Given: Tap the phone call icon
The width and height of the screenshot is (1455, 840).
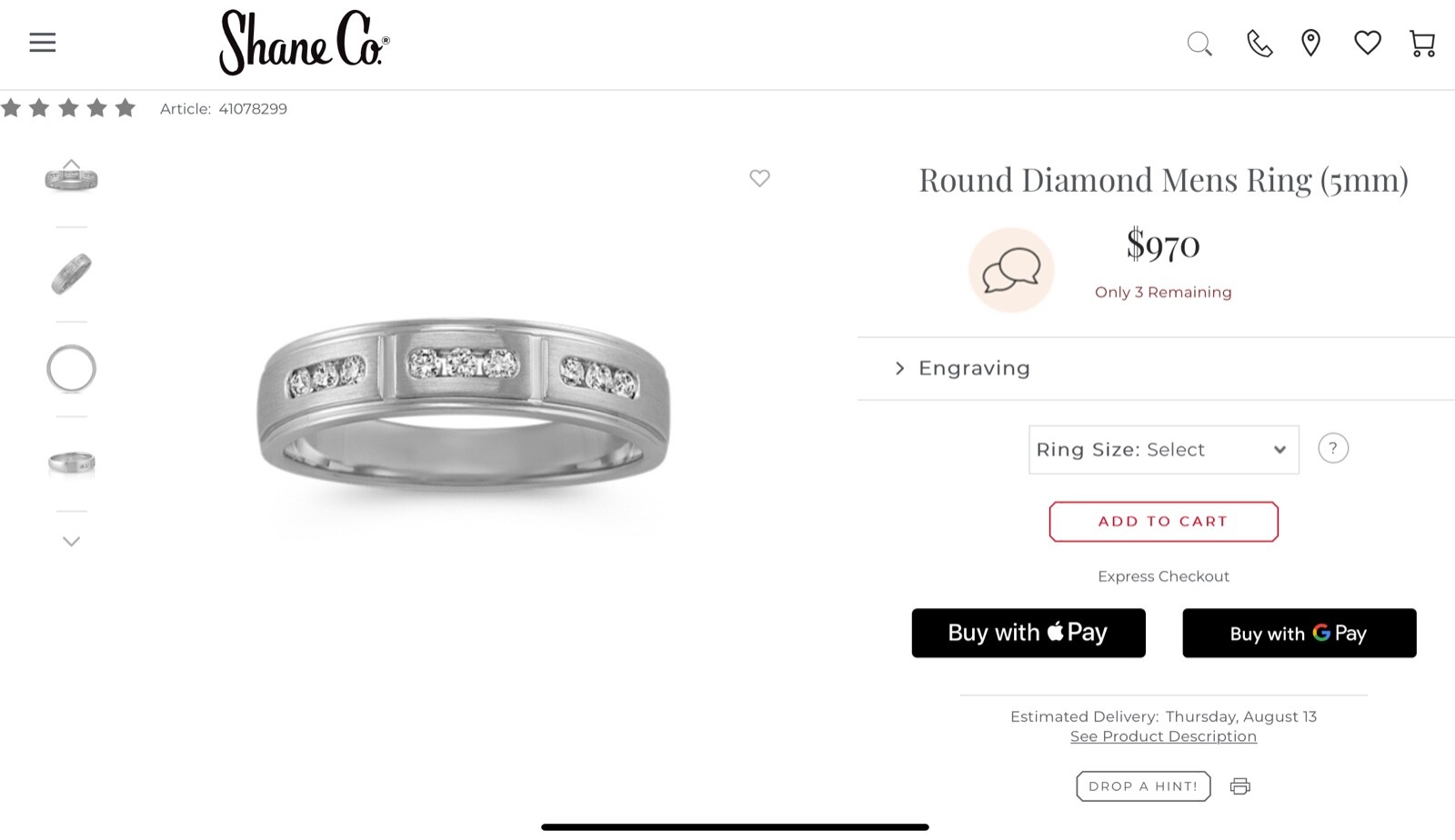Looking at the screenshot, I should 1259,44.
